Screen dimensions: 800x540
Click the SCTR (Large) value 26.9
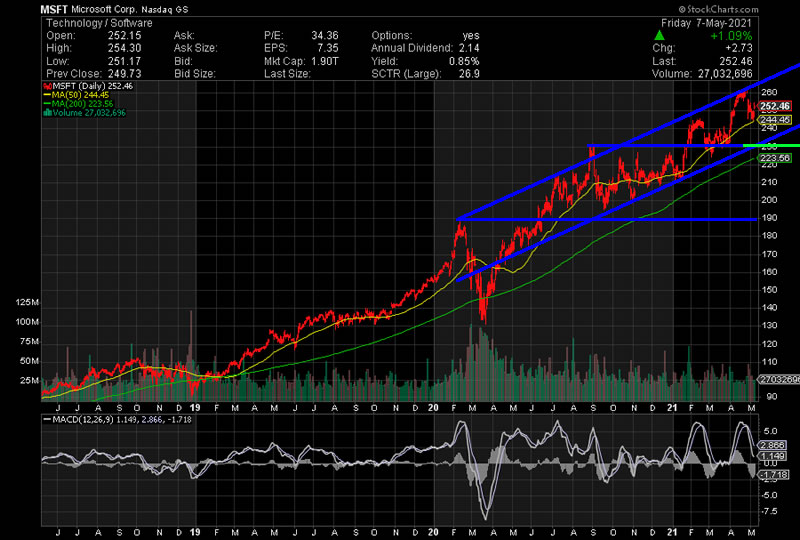point(469,74)
